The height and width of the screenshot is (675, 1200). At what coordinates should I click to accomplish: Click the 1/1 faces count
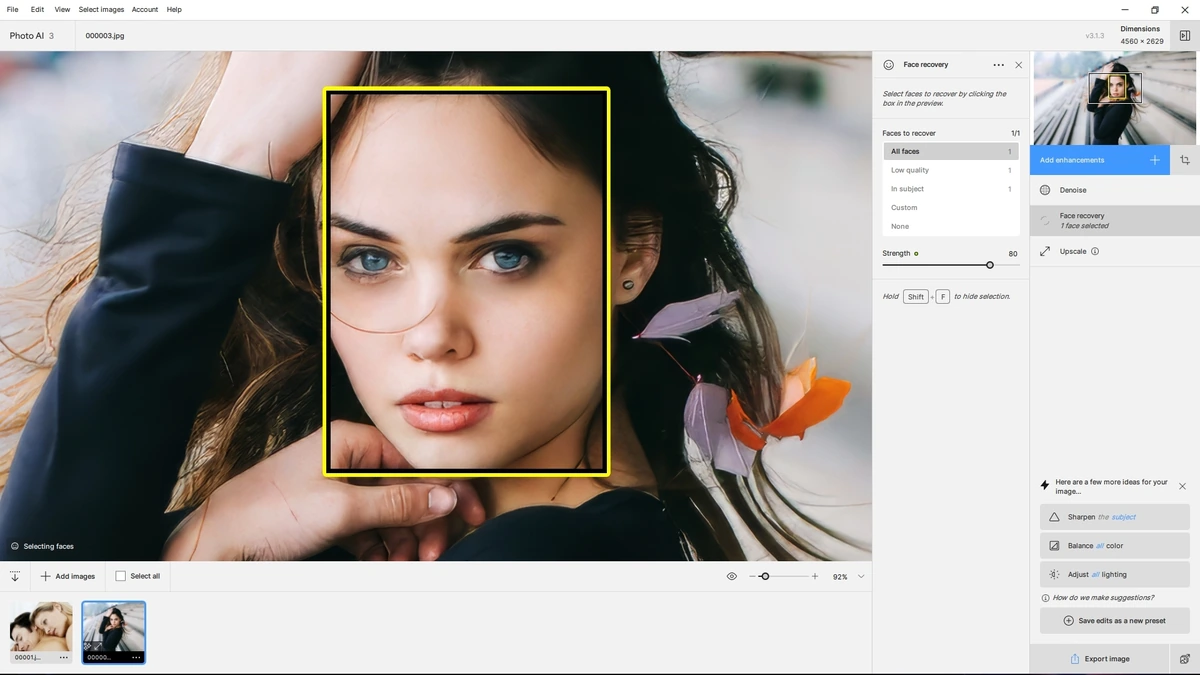(x=1015, y=133)
